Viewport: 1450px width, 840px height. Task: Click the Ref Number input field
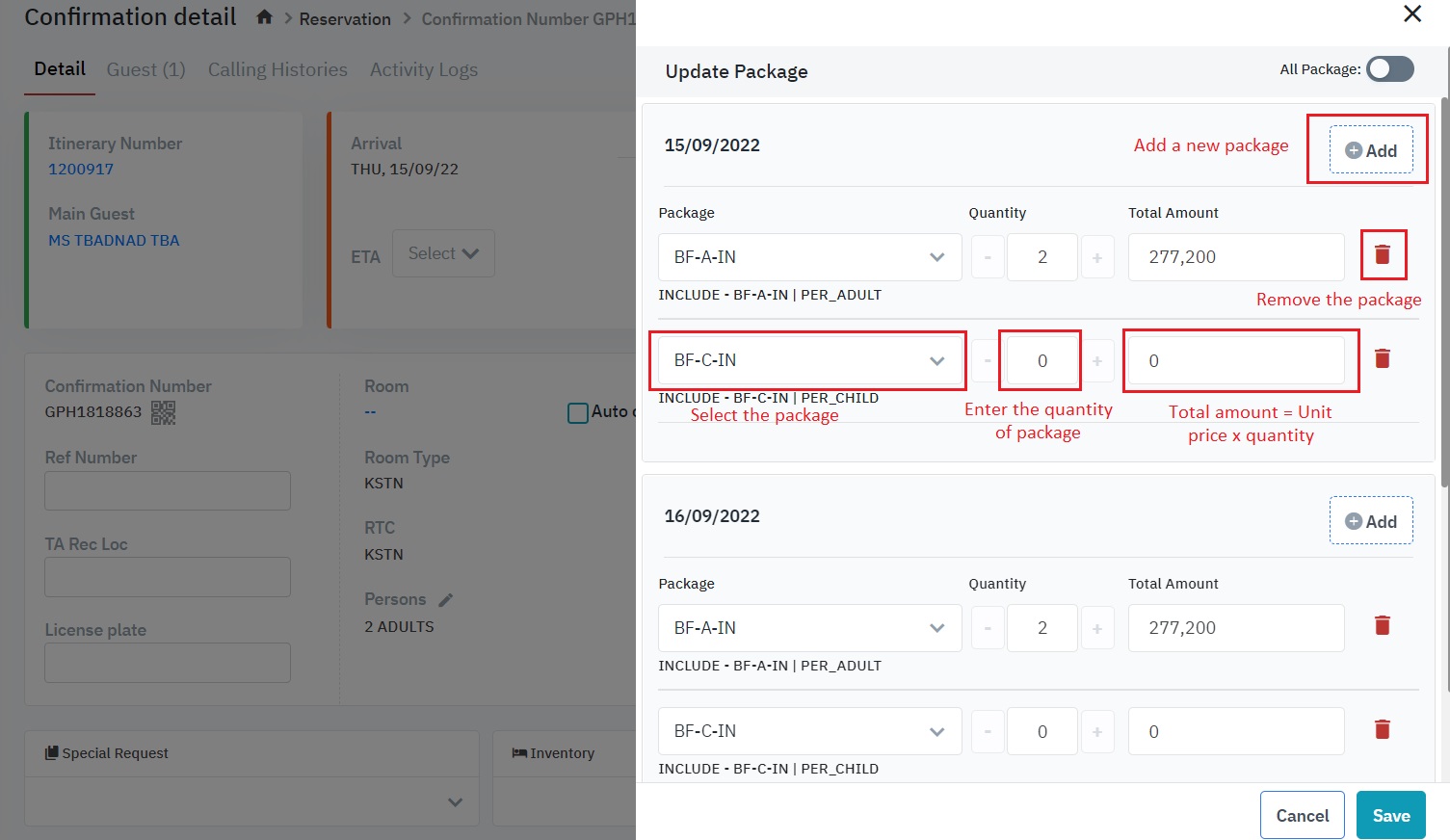click(x=168, y=490)
